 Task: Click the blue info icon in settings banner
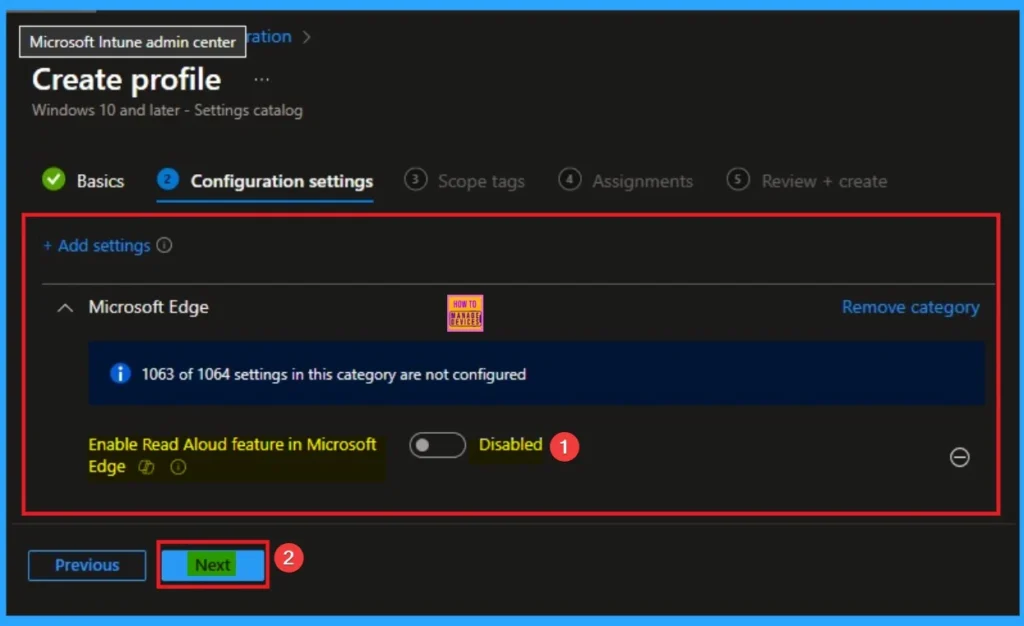tap(120, 373)
